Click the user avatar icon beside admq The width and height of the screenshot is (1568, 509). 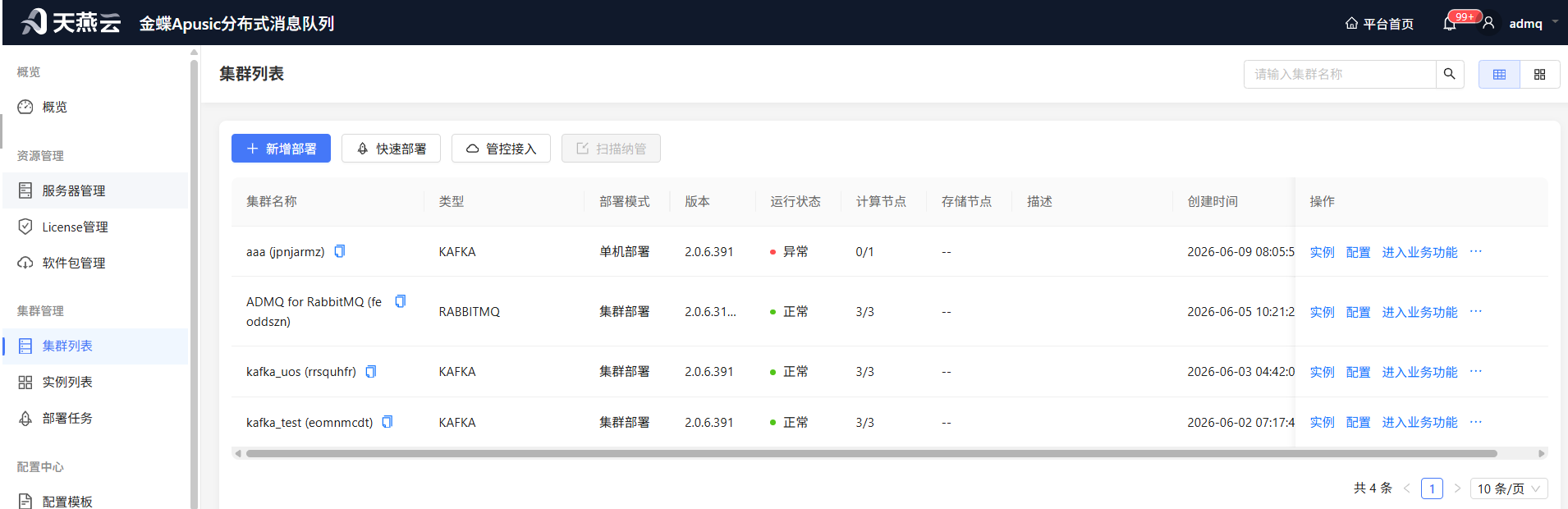point(1488,23)
